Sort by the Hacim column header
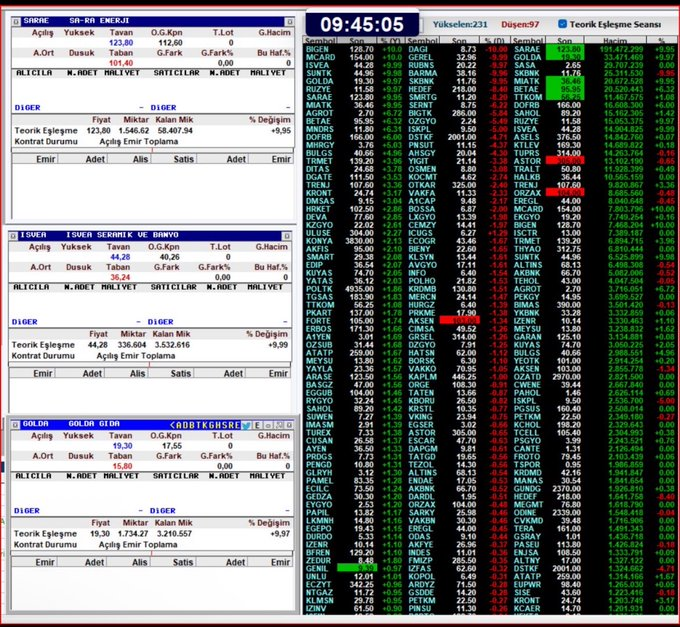The height and width of the screenshot is (627, 680). 615,41
